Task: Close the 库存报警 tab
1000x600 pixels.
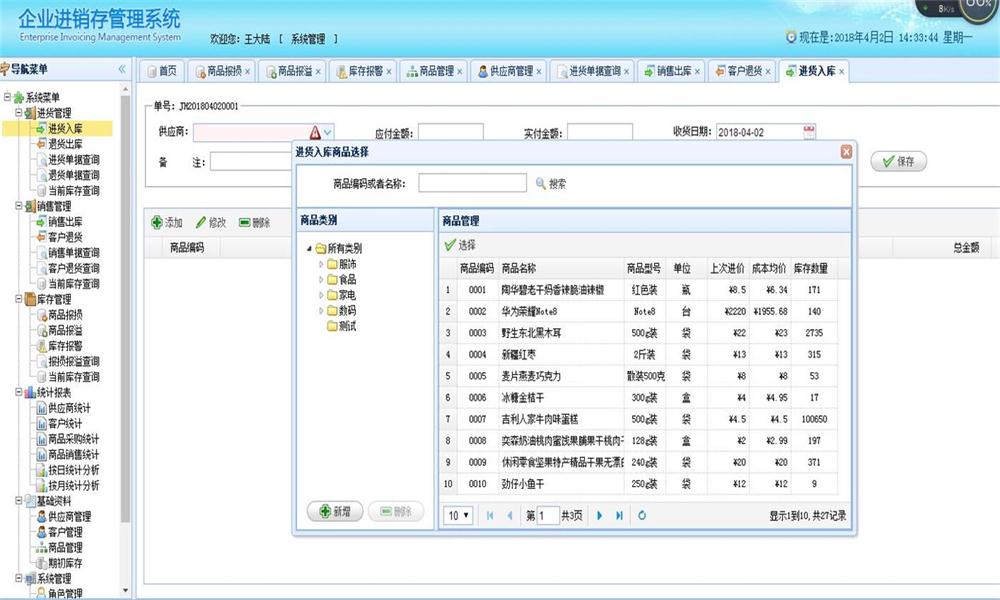Action: tap(389, 71)
